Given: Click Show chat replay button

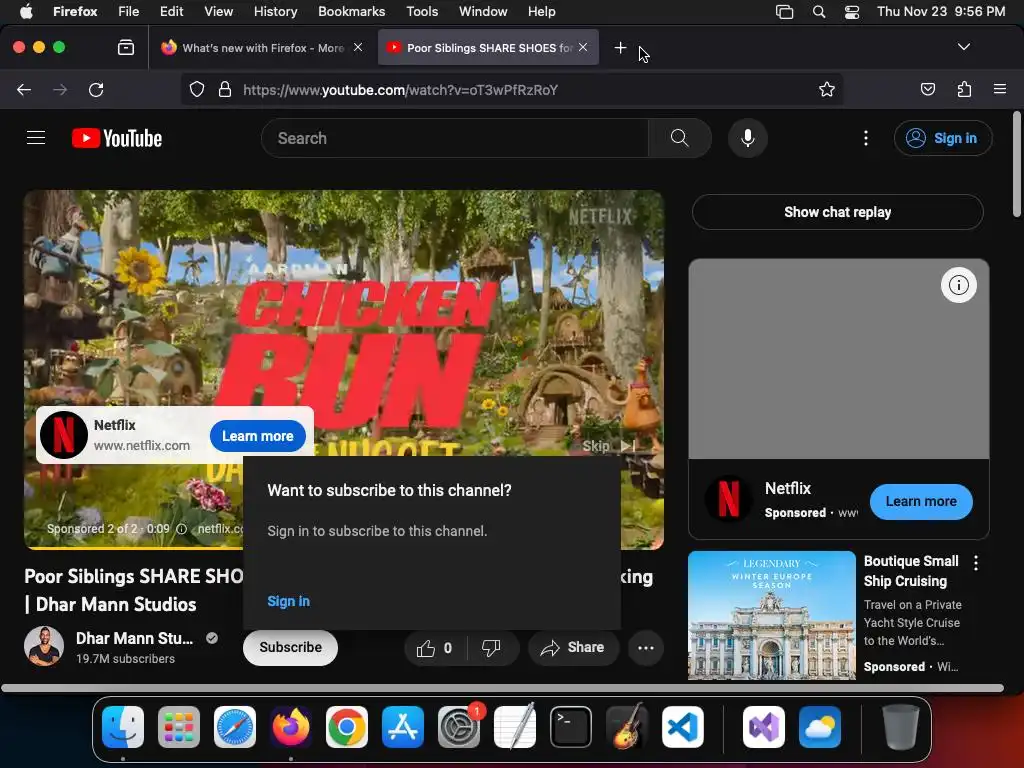Looking at the screenshot, I should (x=837, y=212).
